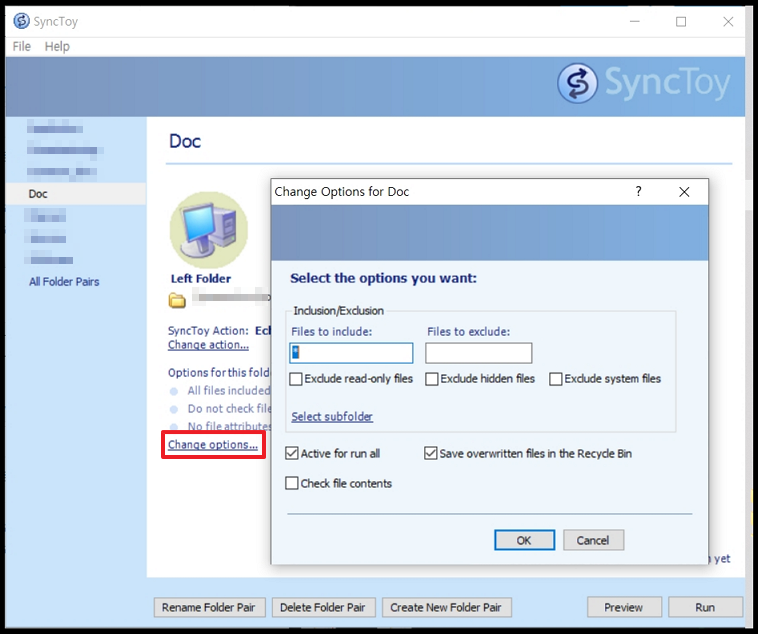Click the Change action... link
The width and height of the screenshot is (758, 634).
pos(208,345)
